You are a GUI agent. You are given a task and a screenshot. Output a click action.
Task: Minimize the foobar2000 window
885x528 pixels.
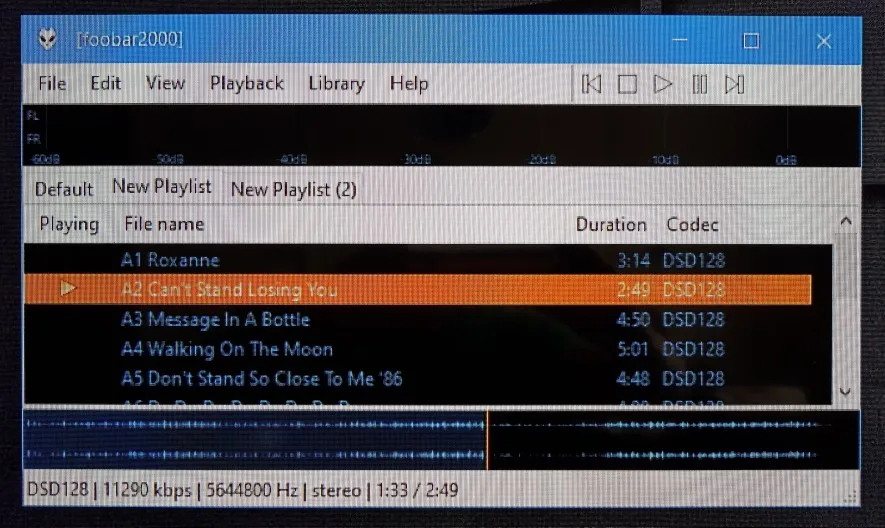pos(680,40)
